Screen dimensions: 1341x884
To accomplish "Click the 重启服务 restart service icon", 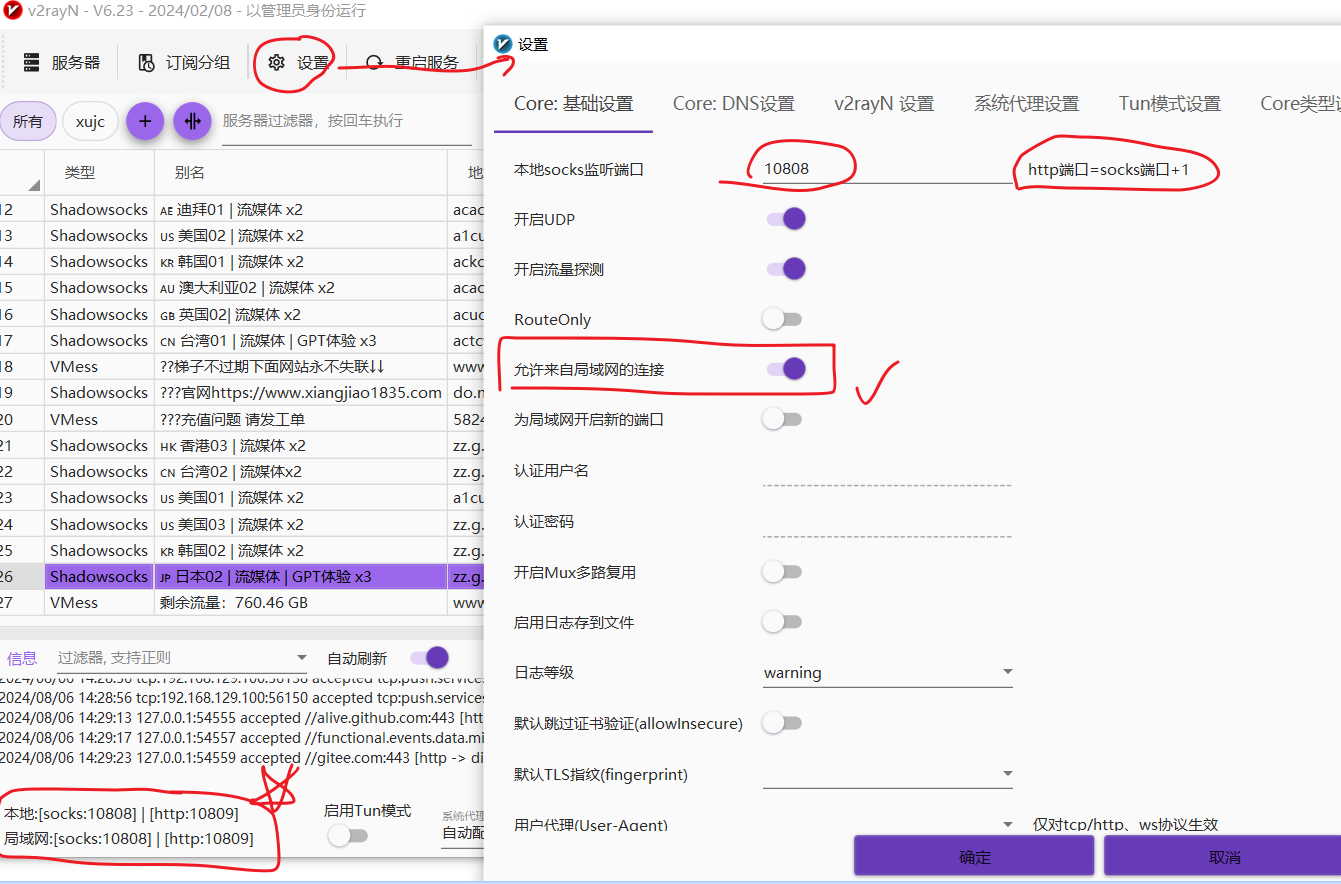I will pyautogui.click(x=375, y=62).
